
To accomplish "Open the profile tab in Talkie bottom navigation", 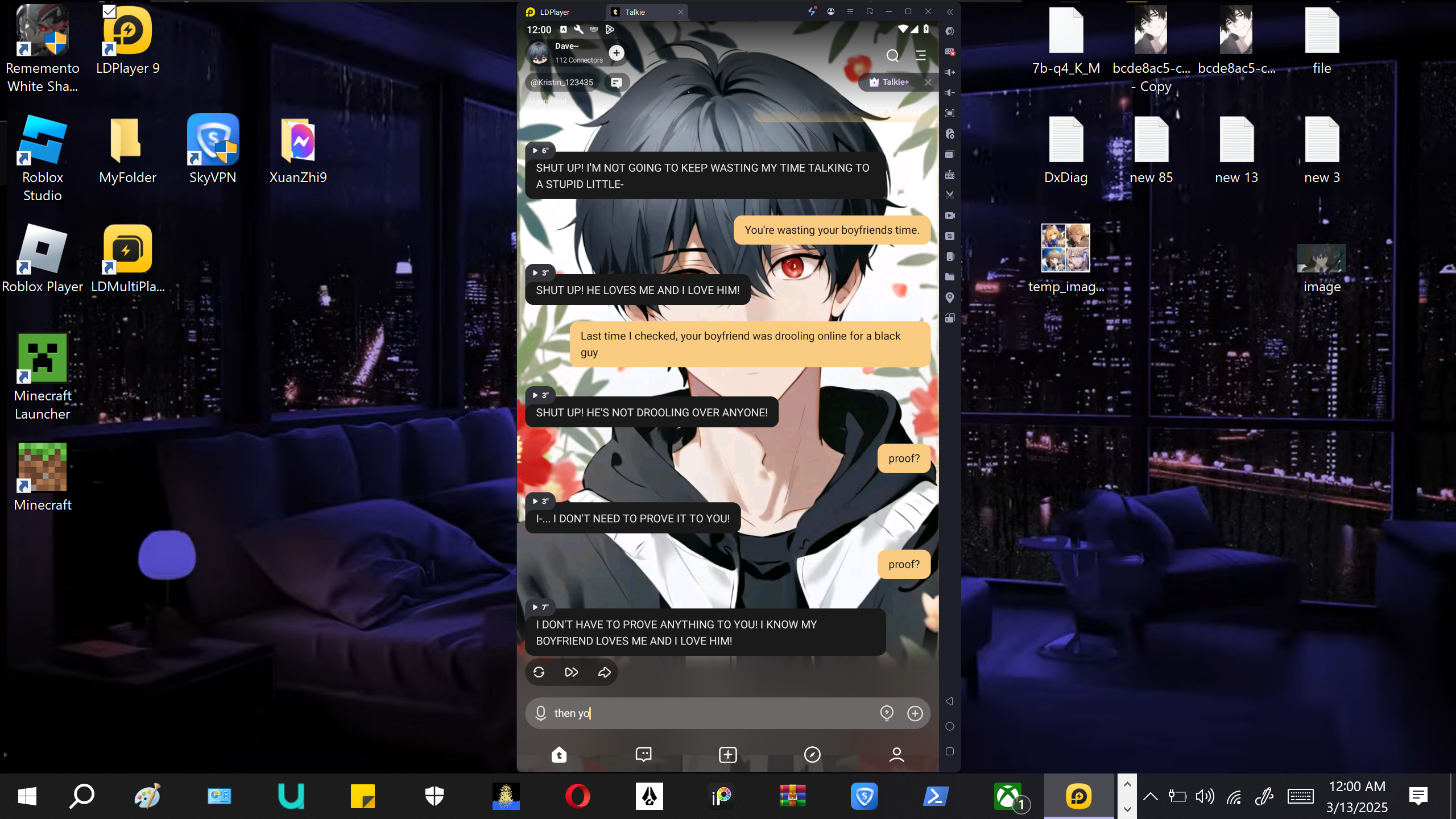I will [x=897, y=755].
